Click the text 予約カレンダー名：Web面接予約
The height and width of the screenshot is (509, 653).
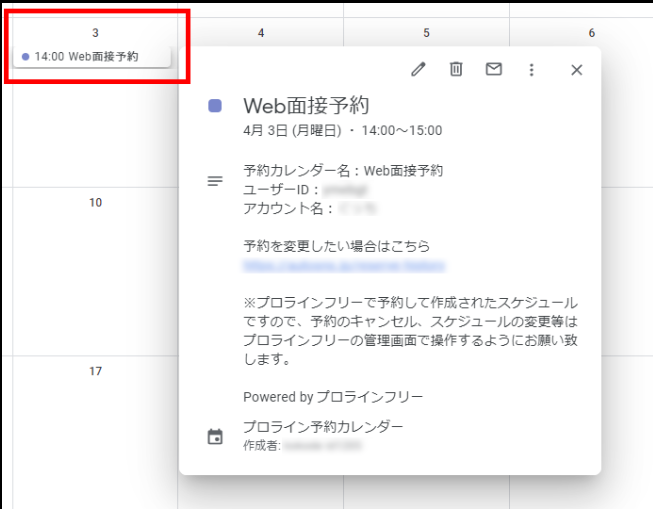(x=343, y=170)
